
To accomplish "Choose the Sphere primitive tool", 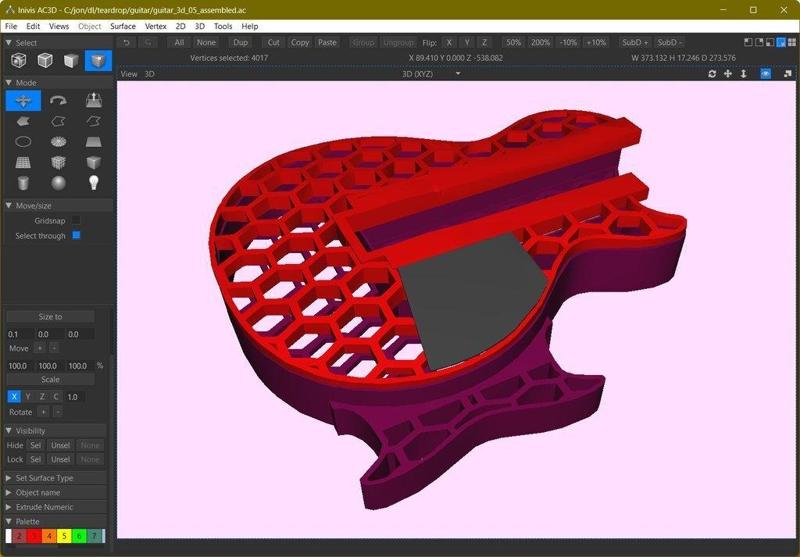I will point(58,183).
